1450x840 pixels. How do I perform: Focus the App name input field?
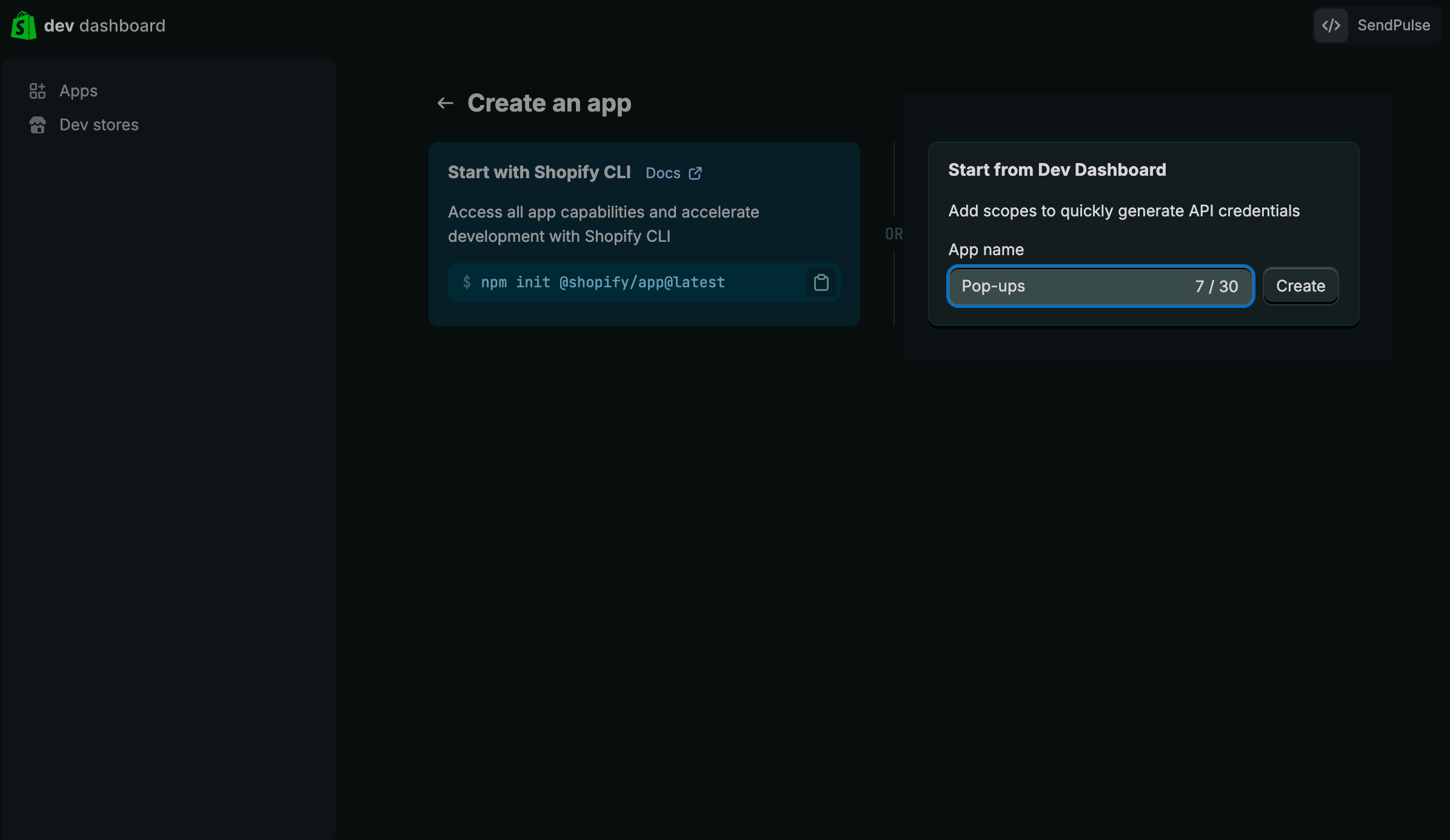tap(1067, 286)
